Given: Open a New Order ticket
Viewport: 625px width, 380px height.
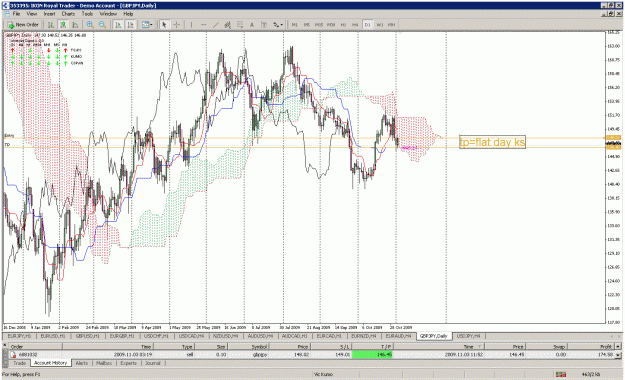Looking at the screenshot, I should pos(23,25).
